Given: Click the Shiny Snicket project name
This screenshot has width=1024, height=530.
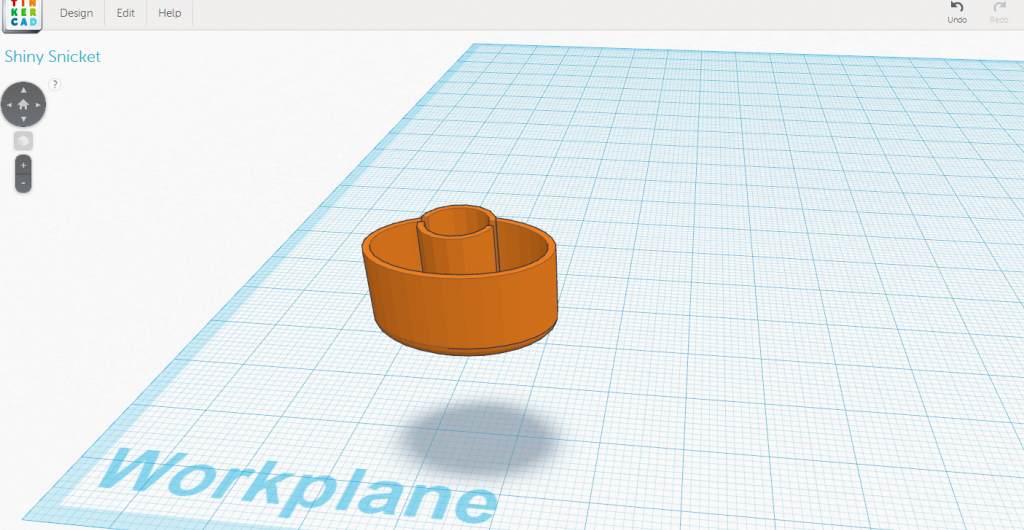Looking at the screenshot, I should (53, 57).
